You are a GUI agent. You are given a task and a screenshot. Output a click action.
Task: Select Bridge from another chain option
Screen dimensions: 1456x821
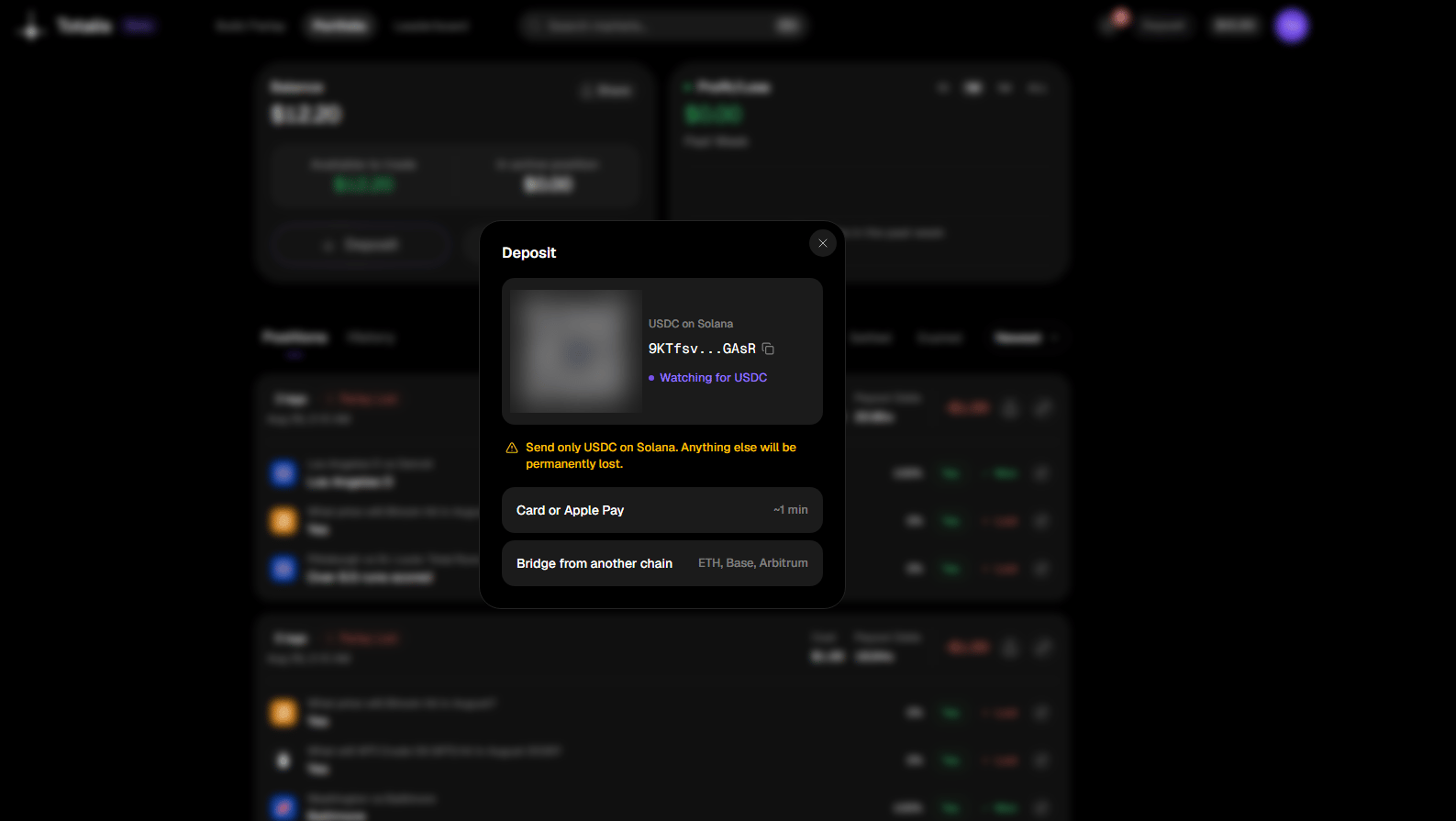click(662, 563)
